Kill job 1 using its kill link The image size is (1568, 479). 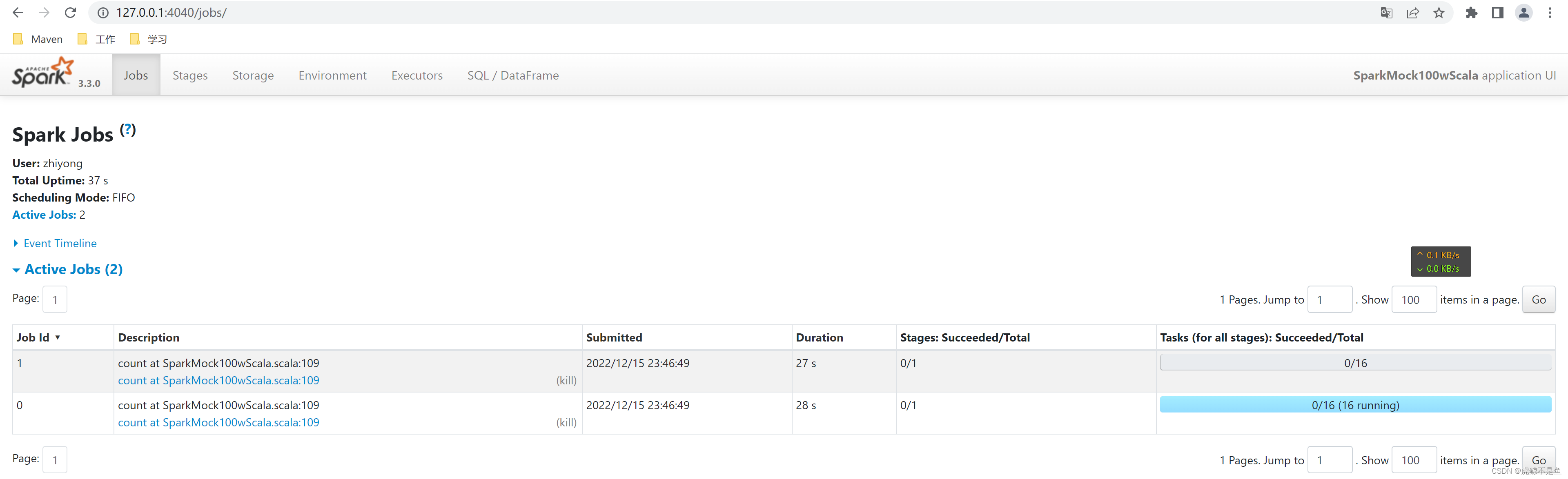pos(566,380)
